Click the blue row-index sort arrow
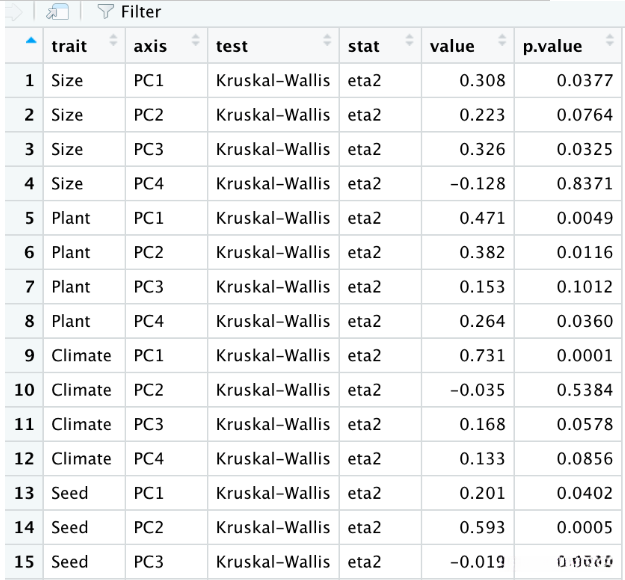 30,41
